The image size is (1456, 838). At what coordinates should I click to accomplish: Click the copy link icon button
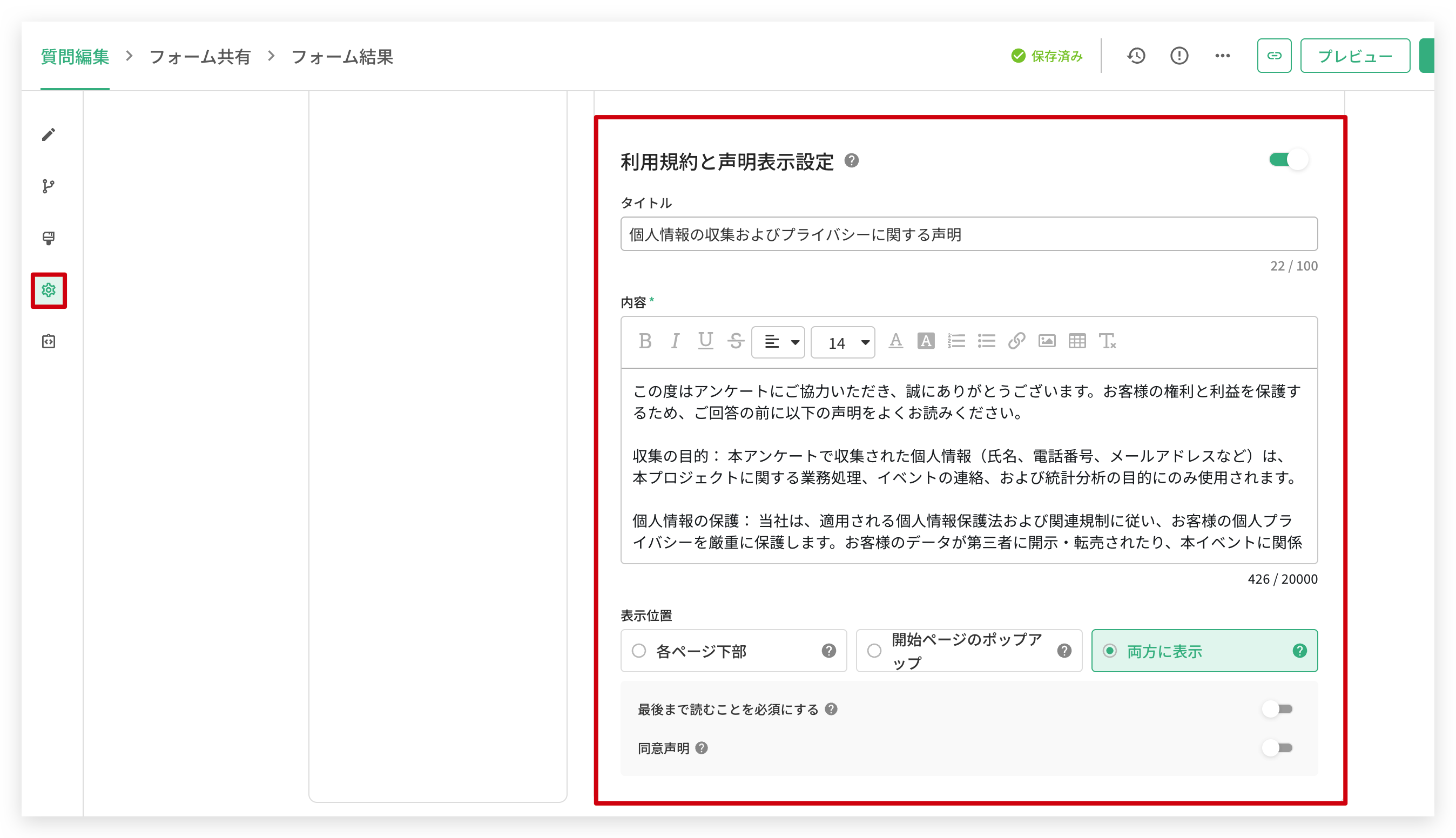click(1274, 56)
